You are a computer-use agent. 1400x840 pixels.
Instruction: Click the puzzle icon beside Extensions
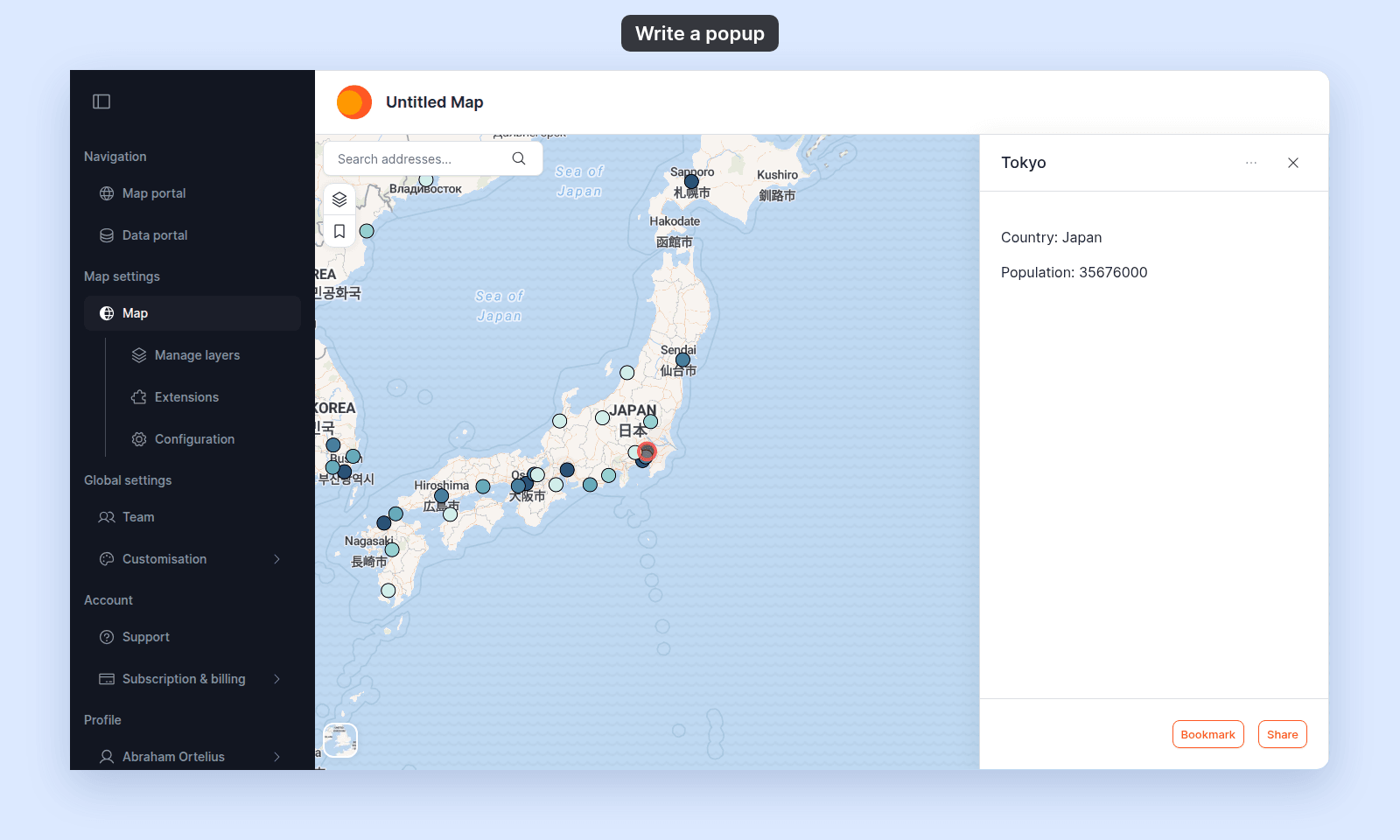point(139,397)
